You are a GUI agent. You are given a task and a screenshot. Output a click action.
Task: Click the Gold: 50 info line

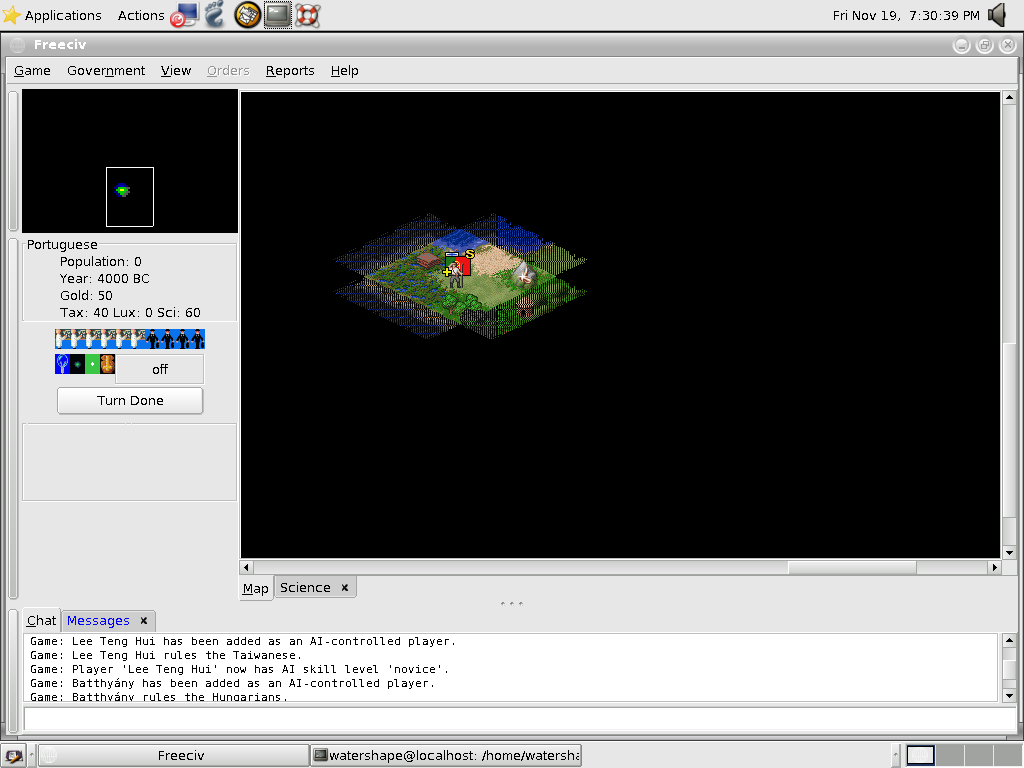[x=86, y=295]
